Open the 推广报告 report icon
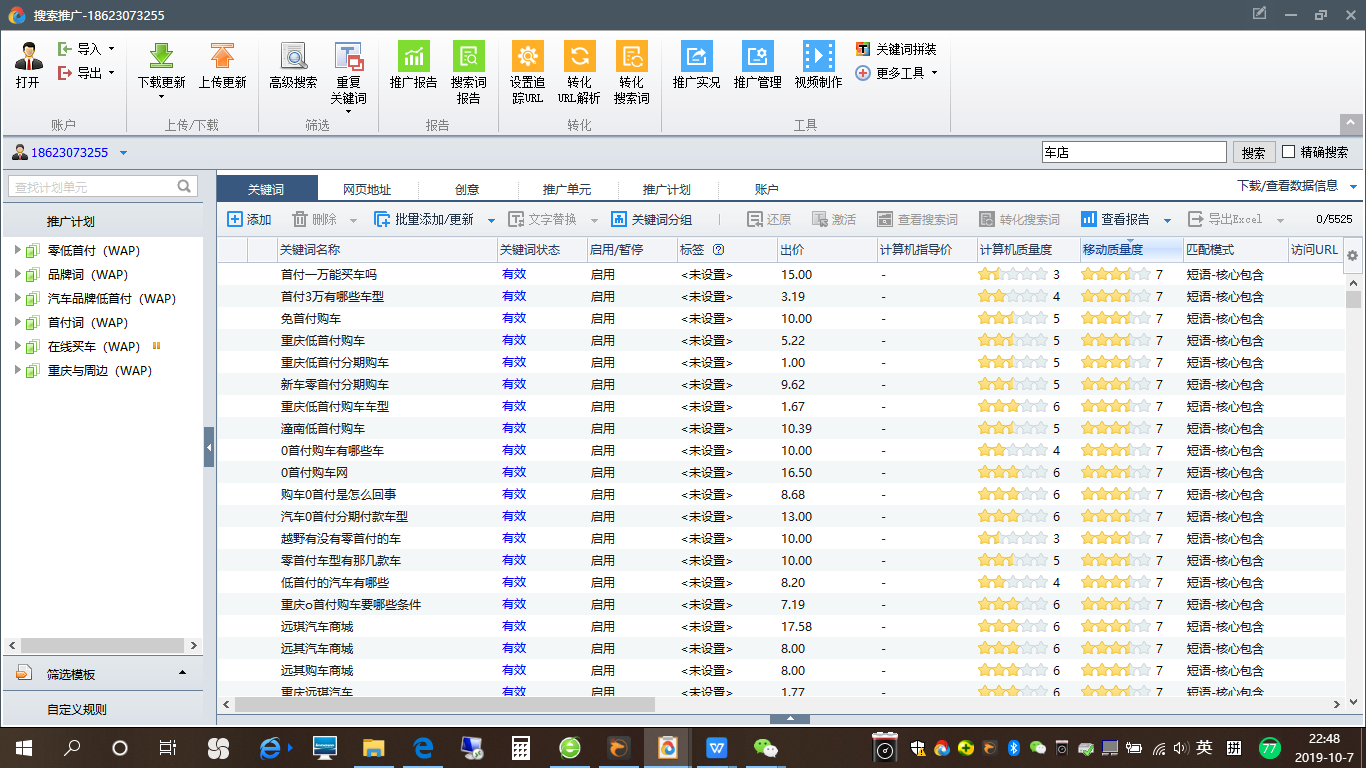Image resolution: width=1366 pixels, height=768 pixels. [413, 57]
